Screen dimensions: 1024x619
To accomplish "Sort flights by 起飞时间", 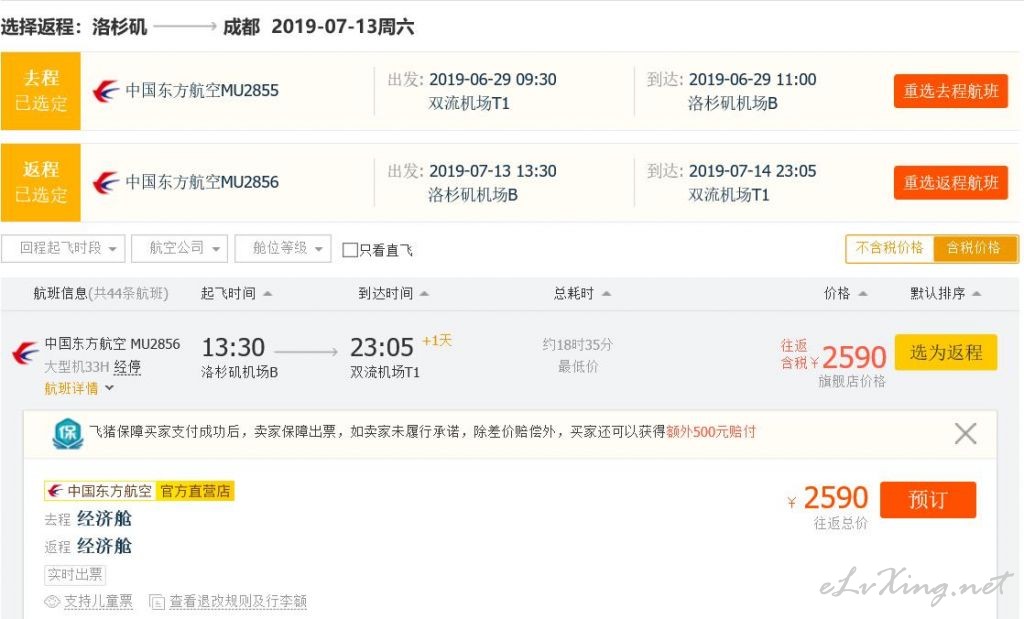I will pyautogui.click(x=236, y=294).
